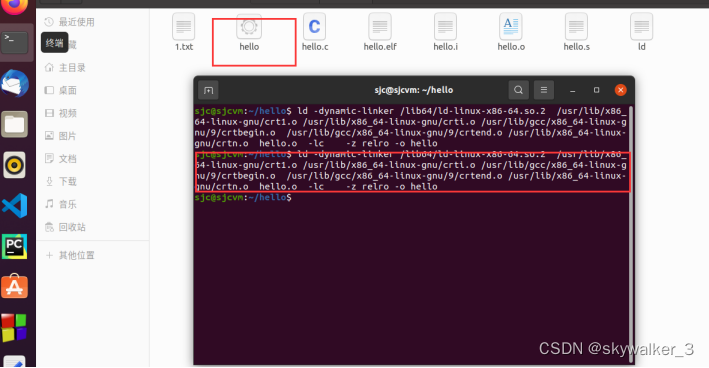Click the terminal scrollbar
The height and width of the screenshot is (368, 709).
631,235
